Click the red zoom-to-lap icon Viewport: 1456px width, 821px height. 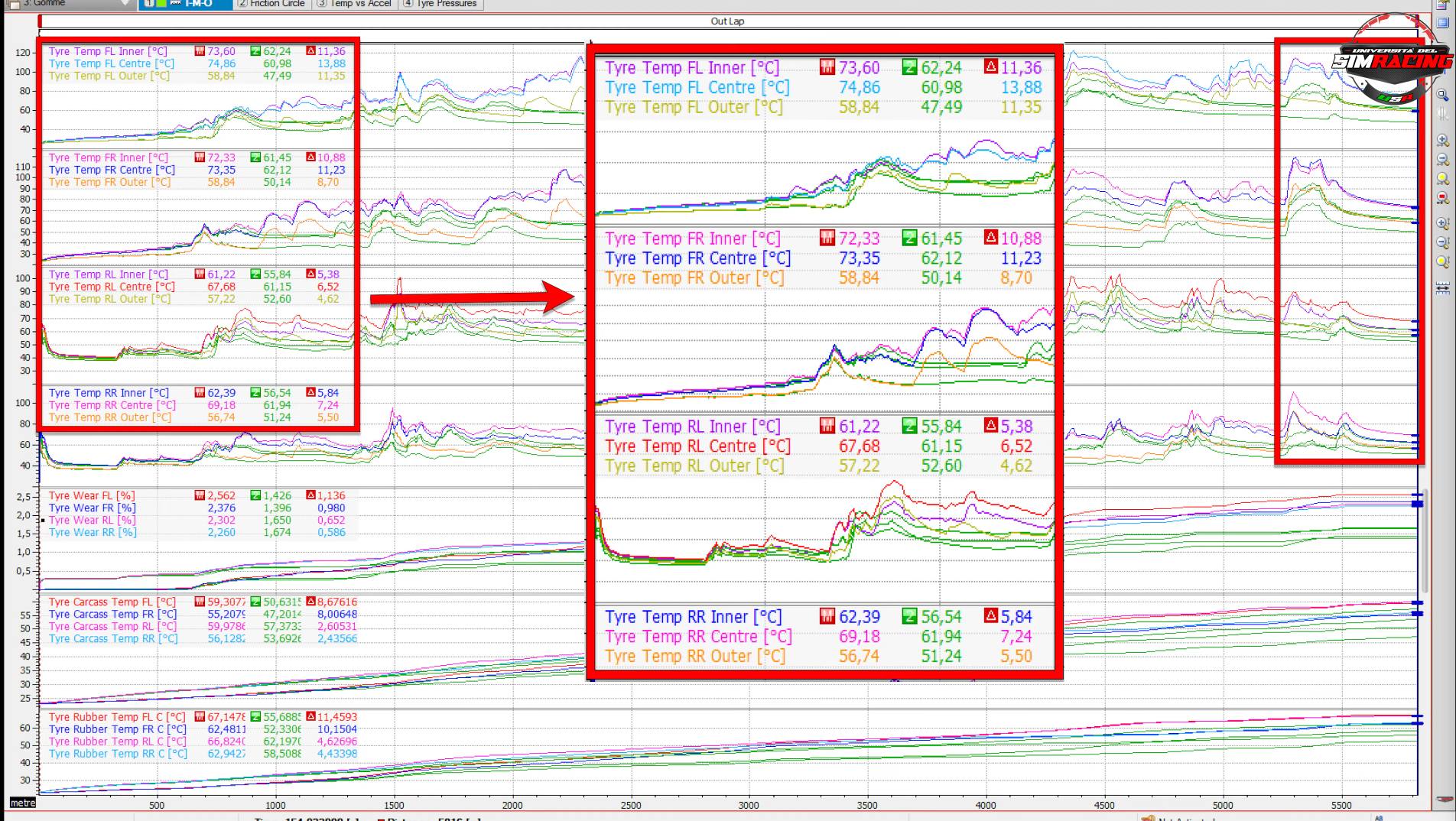[x=1442, y=198]
